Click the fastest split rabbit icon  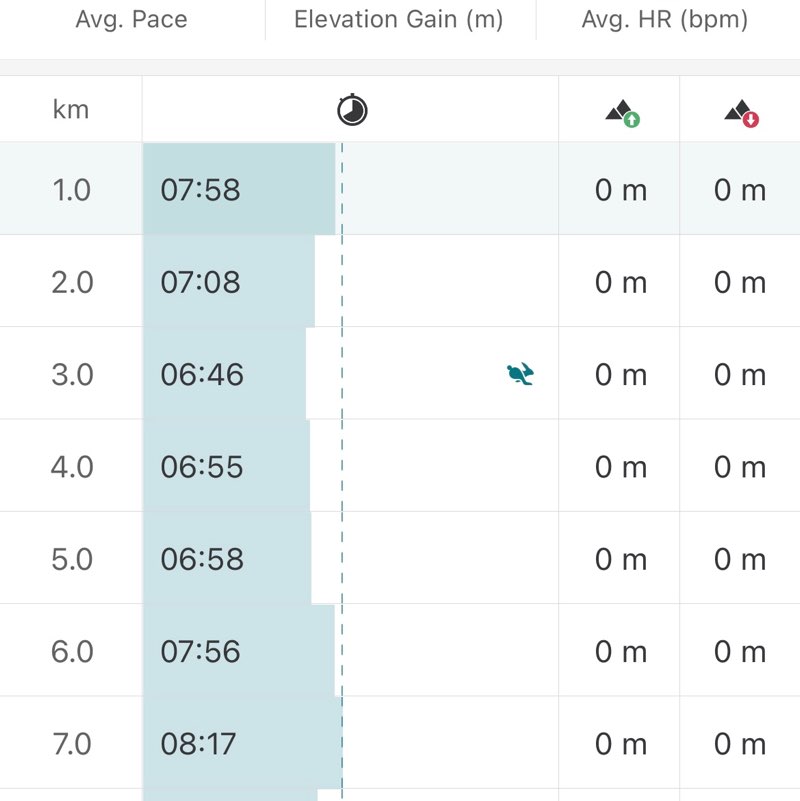[520, 375]
